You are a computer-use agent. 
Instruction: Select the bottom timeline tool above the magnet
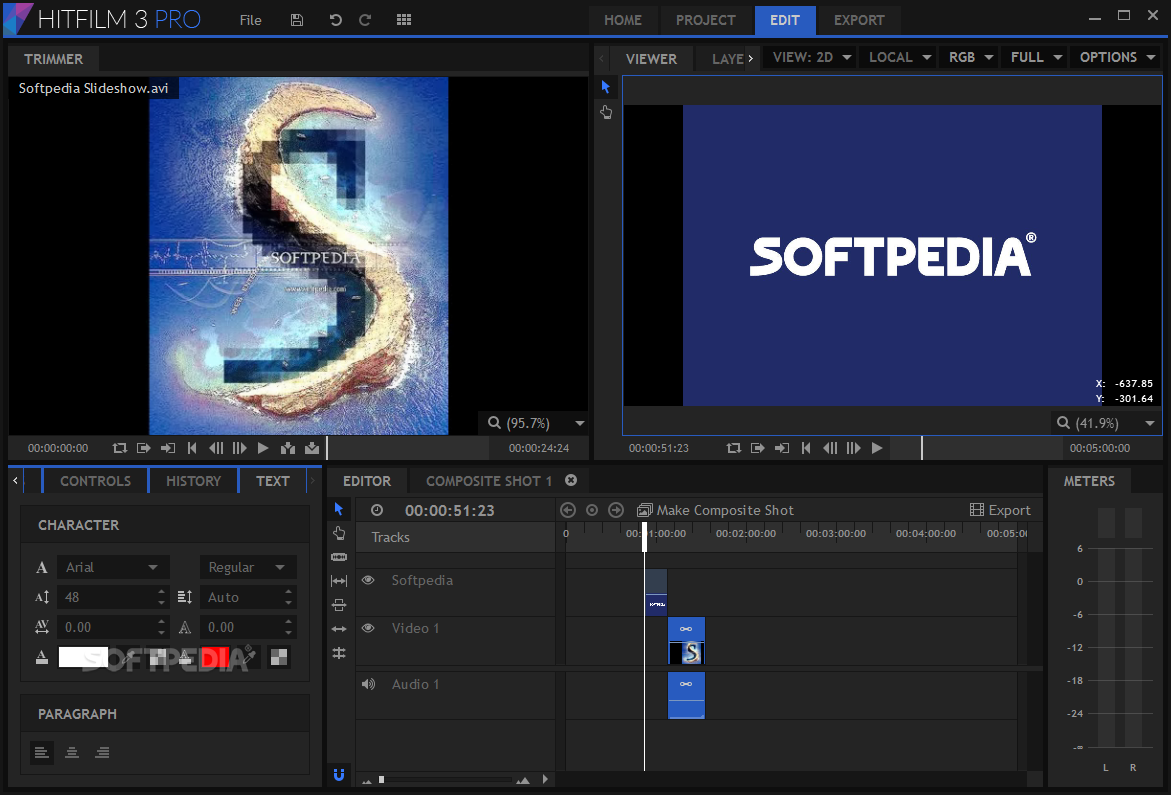339,653
